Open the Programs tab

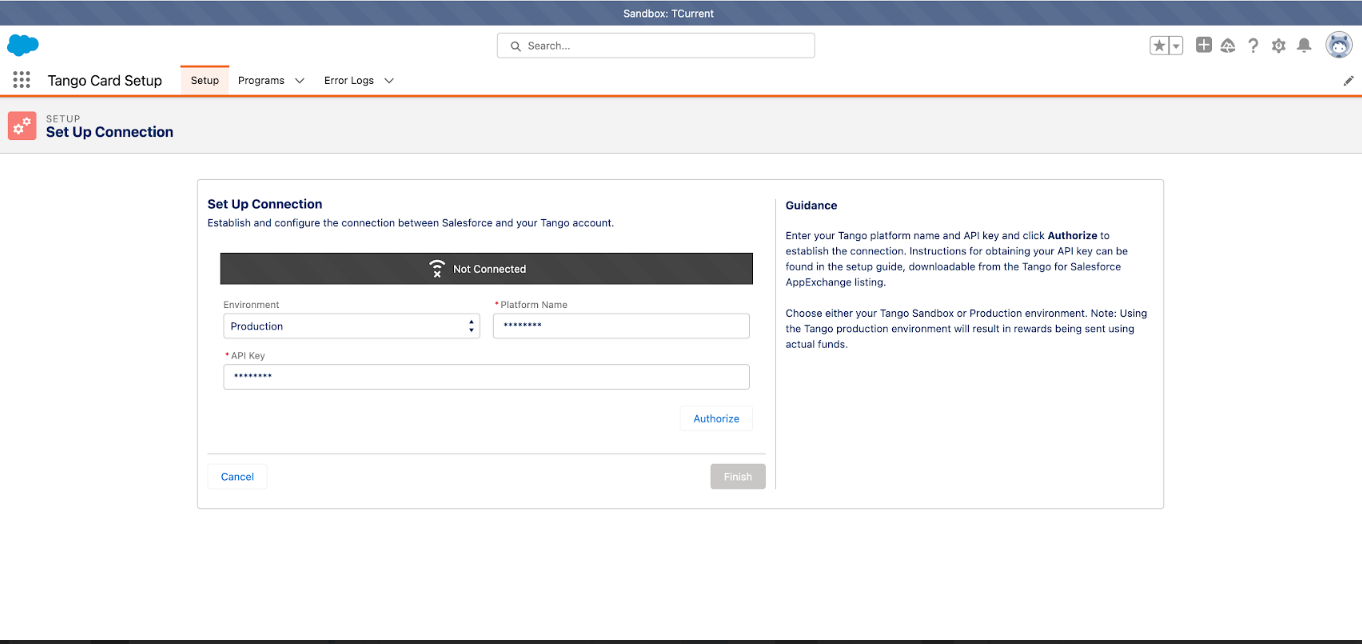[x=261, y=80]
